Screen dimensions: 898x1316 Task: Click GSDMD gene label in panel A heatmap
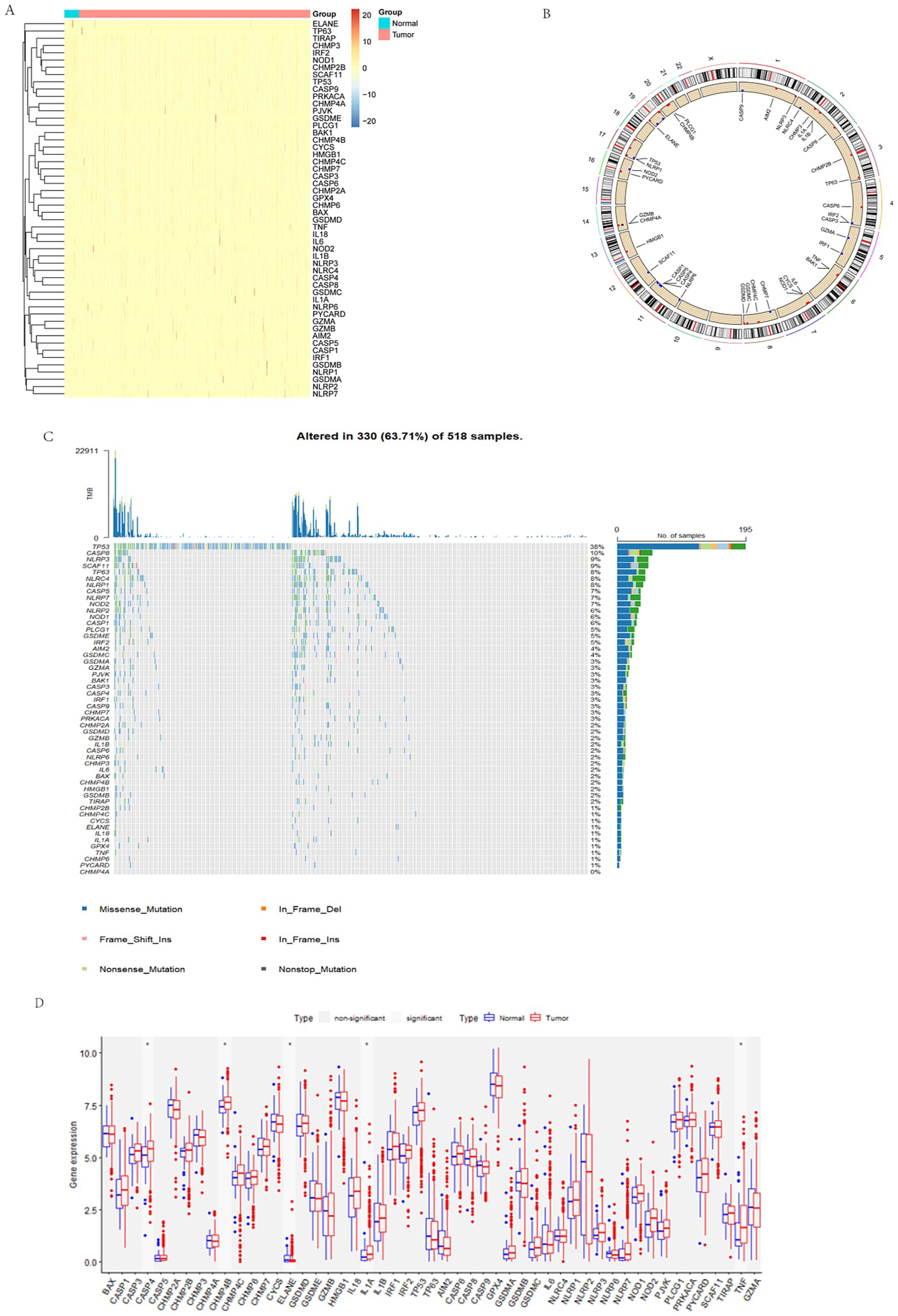[x=327, y=220]
